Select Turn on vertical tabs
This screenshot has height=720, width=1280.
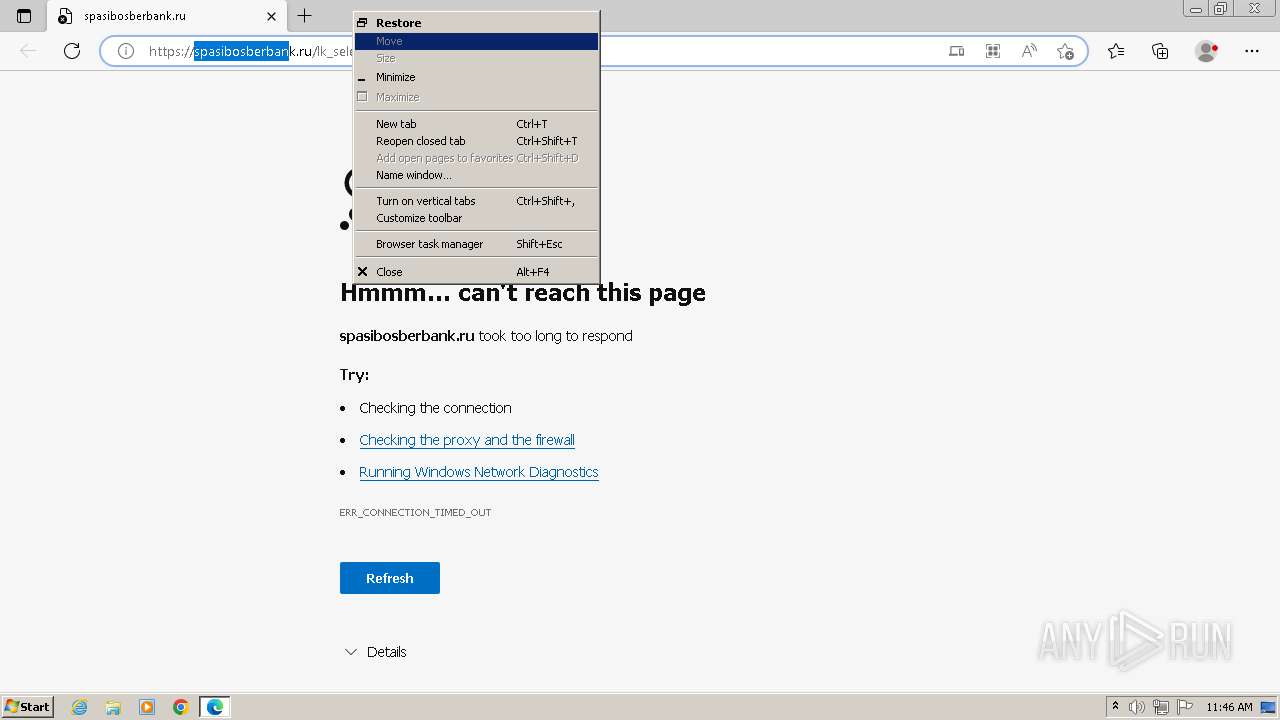tap(477, 201)
